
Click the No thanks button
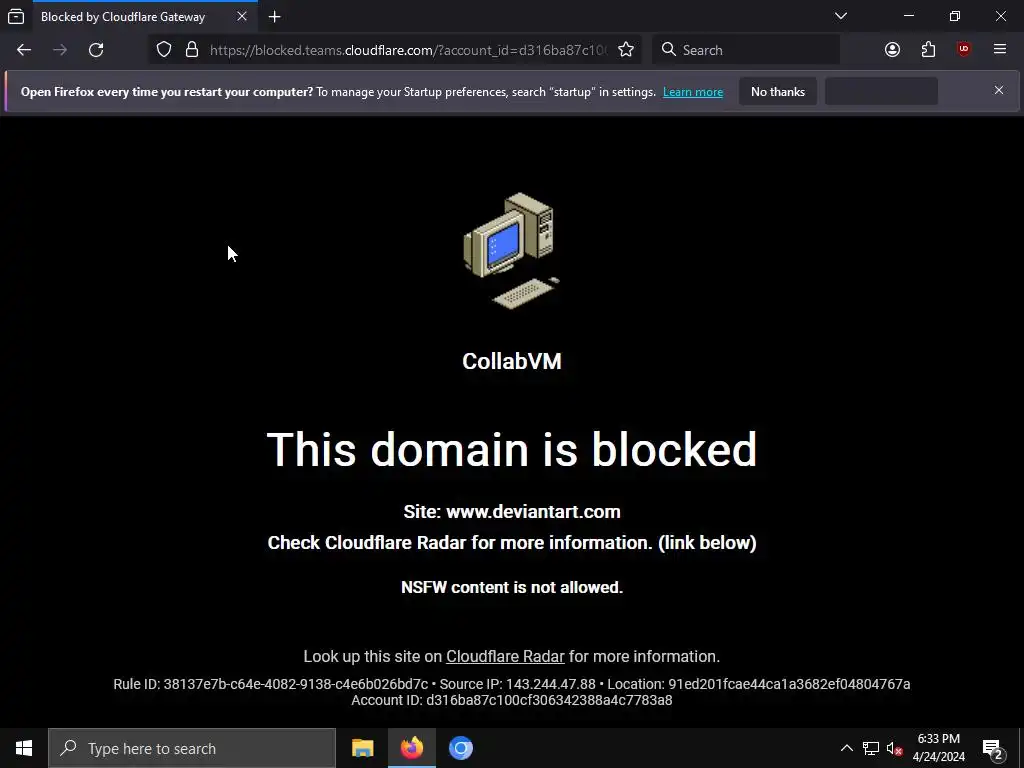click(x=778, y=92)
